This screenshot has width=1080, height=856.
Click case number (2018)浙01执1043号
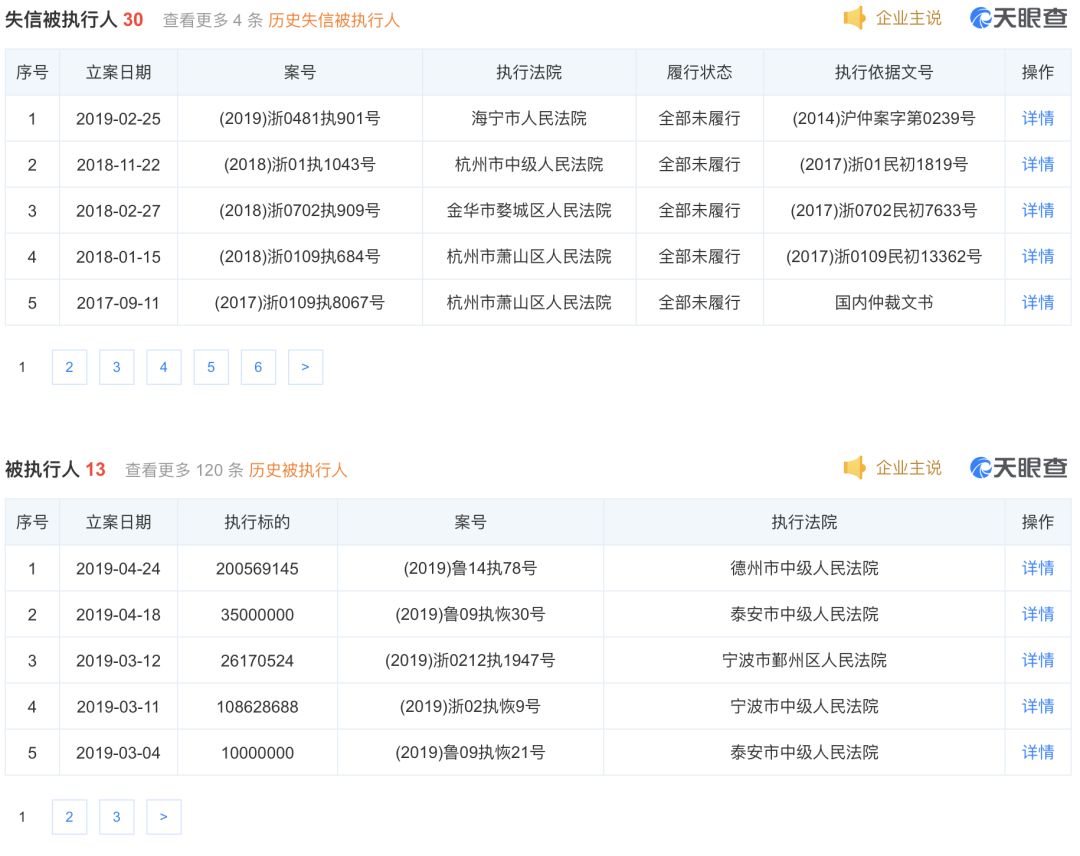click(300, 165)
